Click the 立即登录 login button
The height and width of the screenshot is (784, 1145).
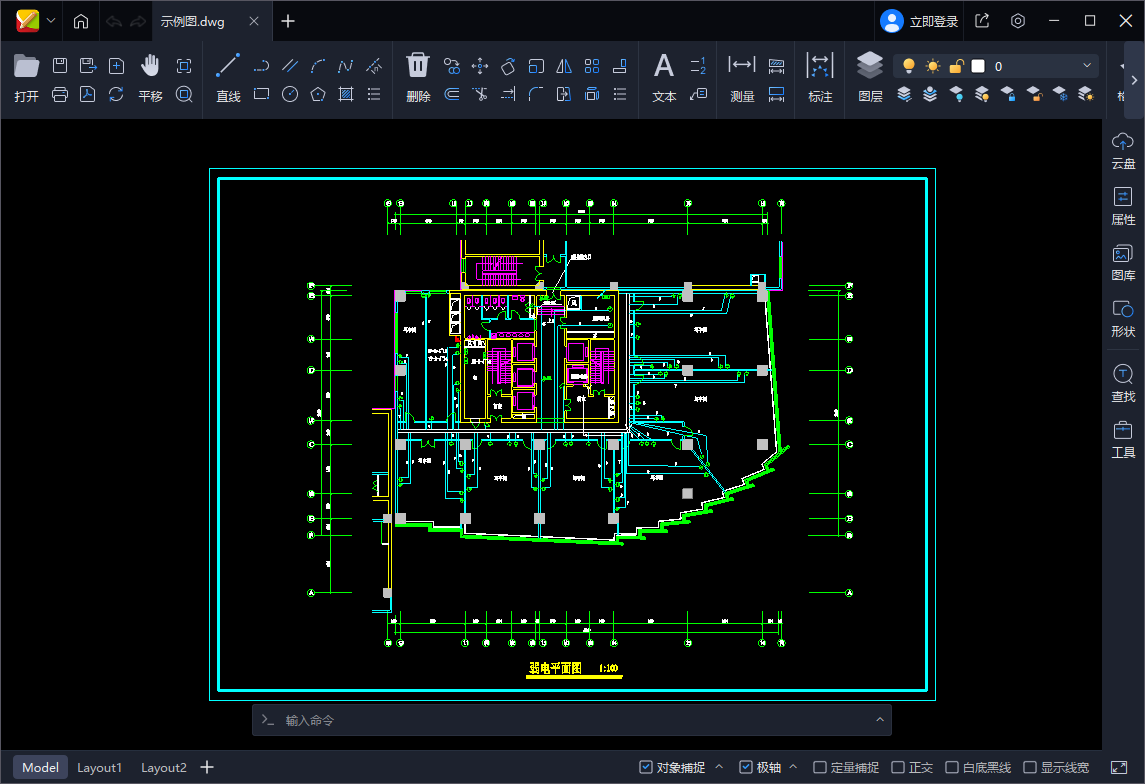click(x=919, y=21)
